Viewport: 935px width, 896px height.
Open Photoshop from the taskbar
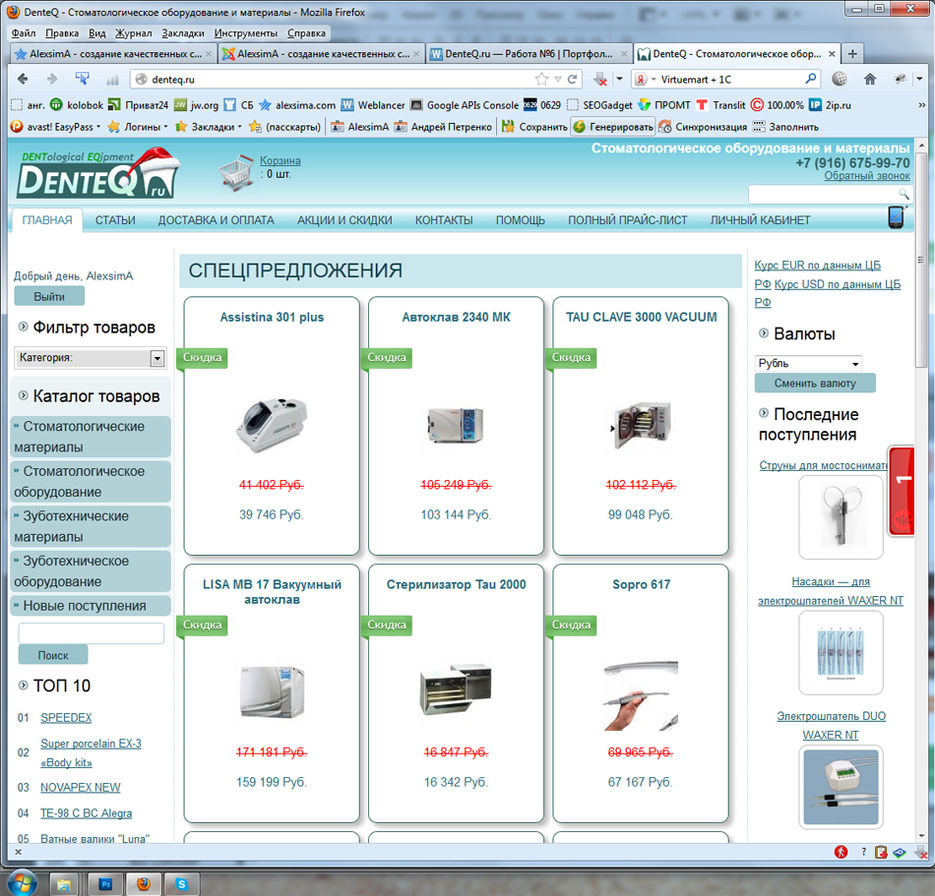coord(107,883)
